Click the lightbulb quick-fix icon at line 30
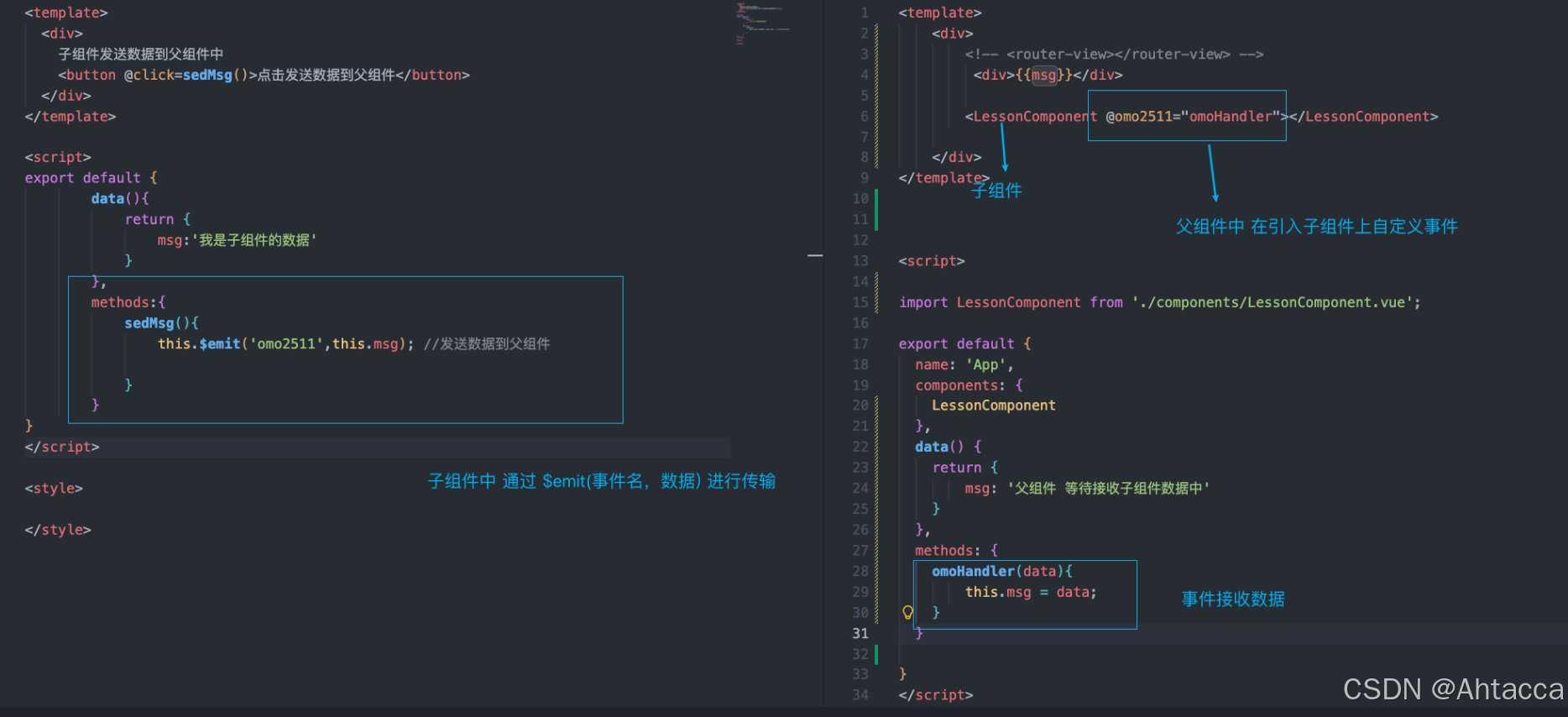Image resolution: width=1568 pixels, height=717 pixels. [907, 612]
